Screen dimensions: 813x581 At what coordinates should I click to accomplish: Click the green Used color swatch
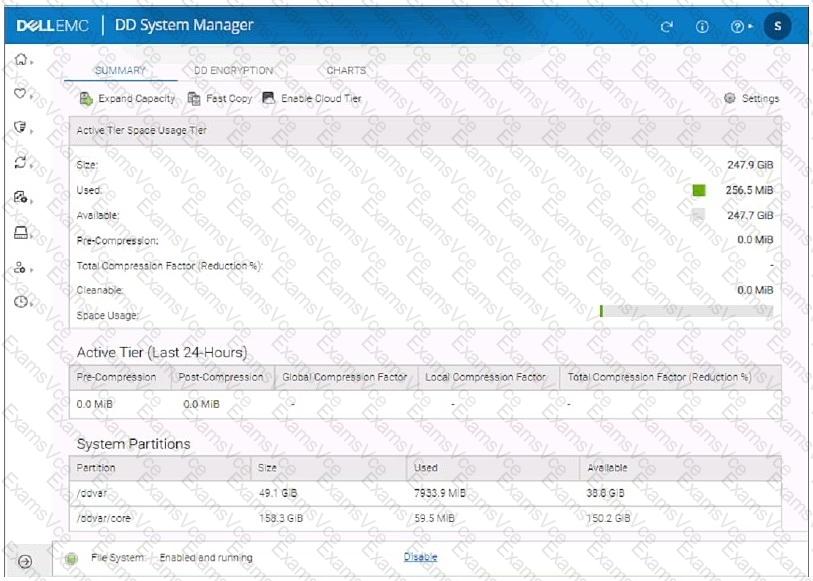tap(699, 190)
